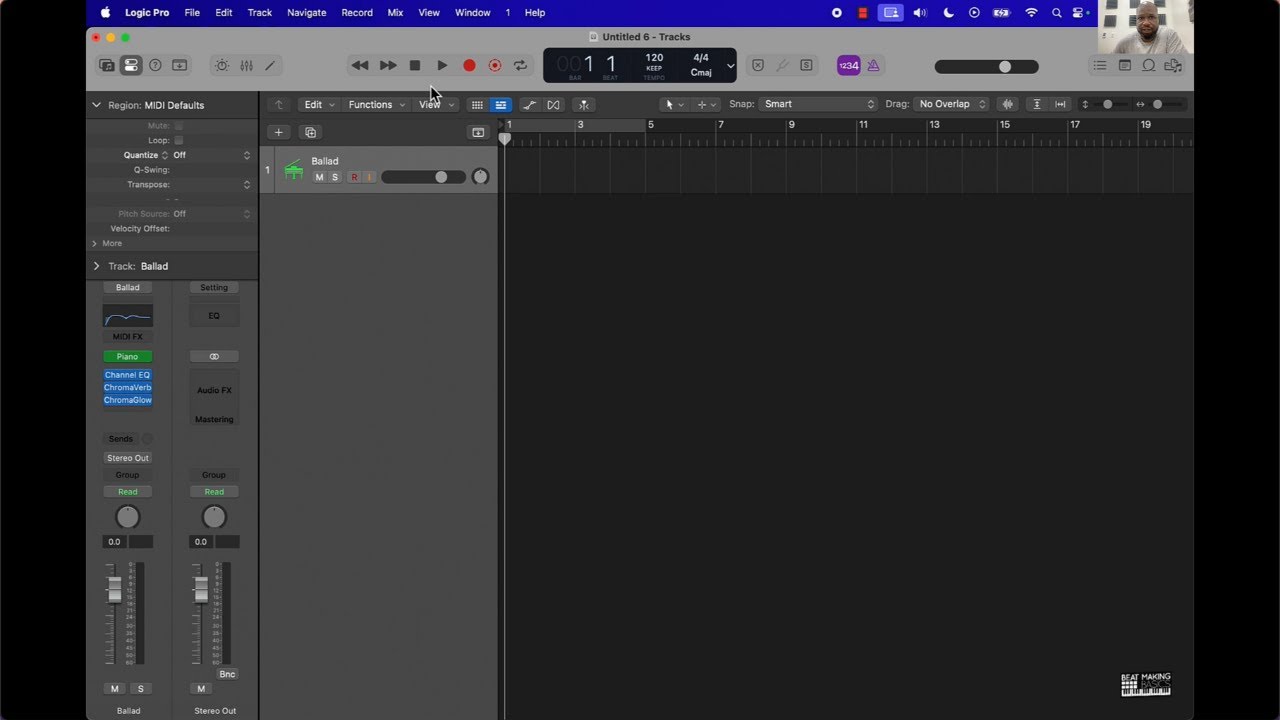The height and width of the screenshot is (720, 1280).
Task: Click the solid red Record button
Action: [469, 66]
